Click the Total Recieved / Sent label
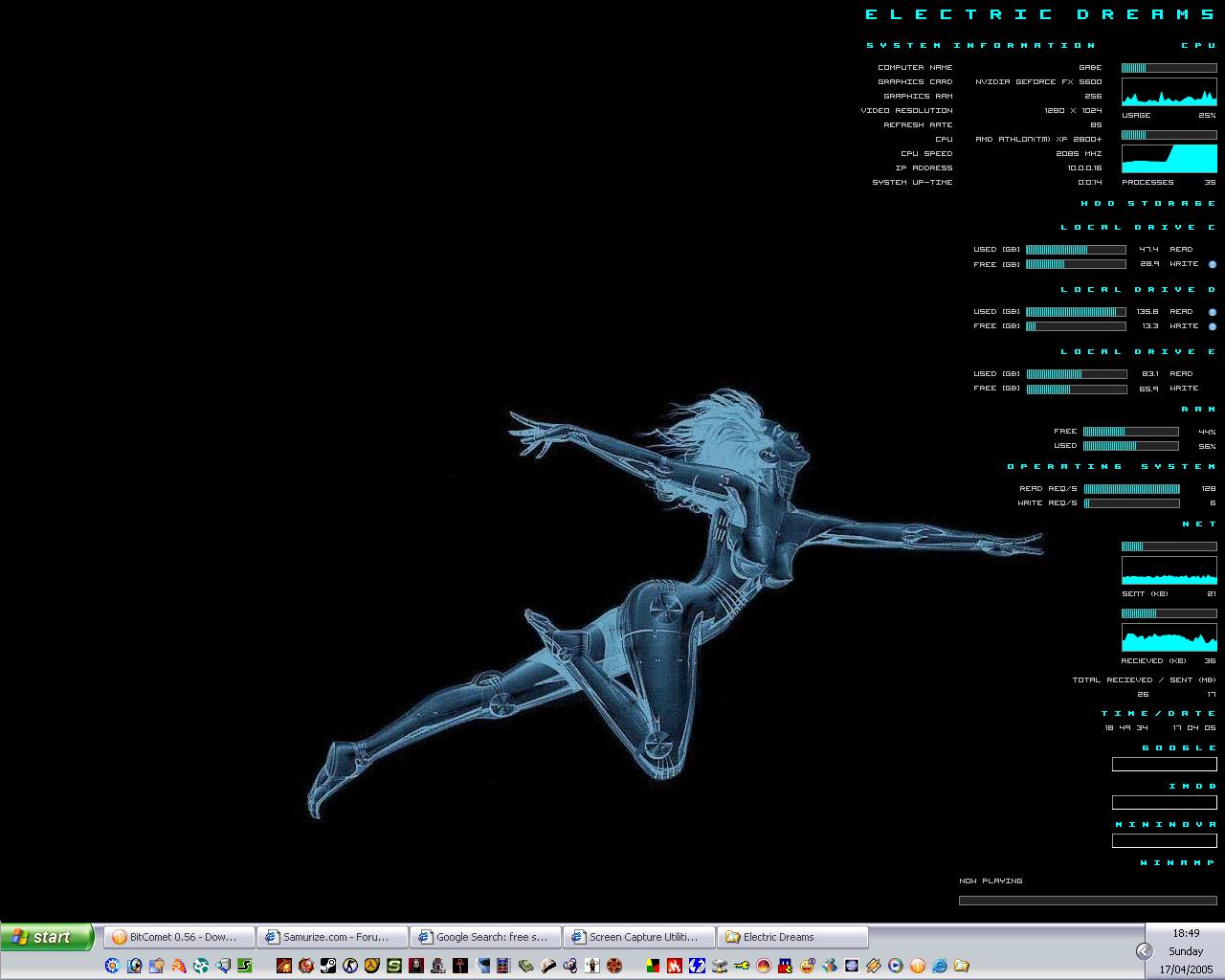 pyautogui.click(x=1144, y=679)
